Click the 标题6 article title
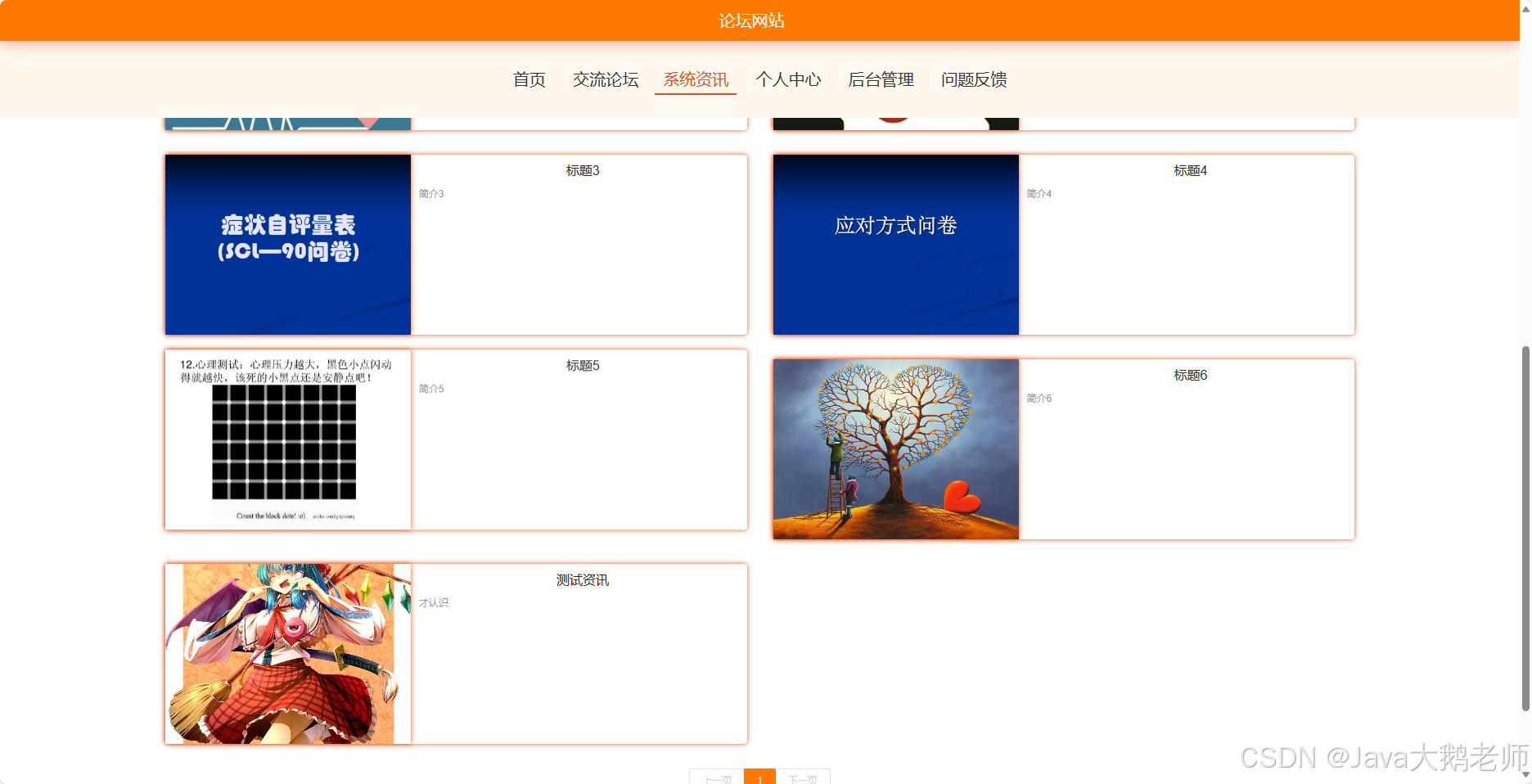1532x784 pixels. click(1190, 375)
